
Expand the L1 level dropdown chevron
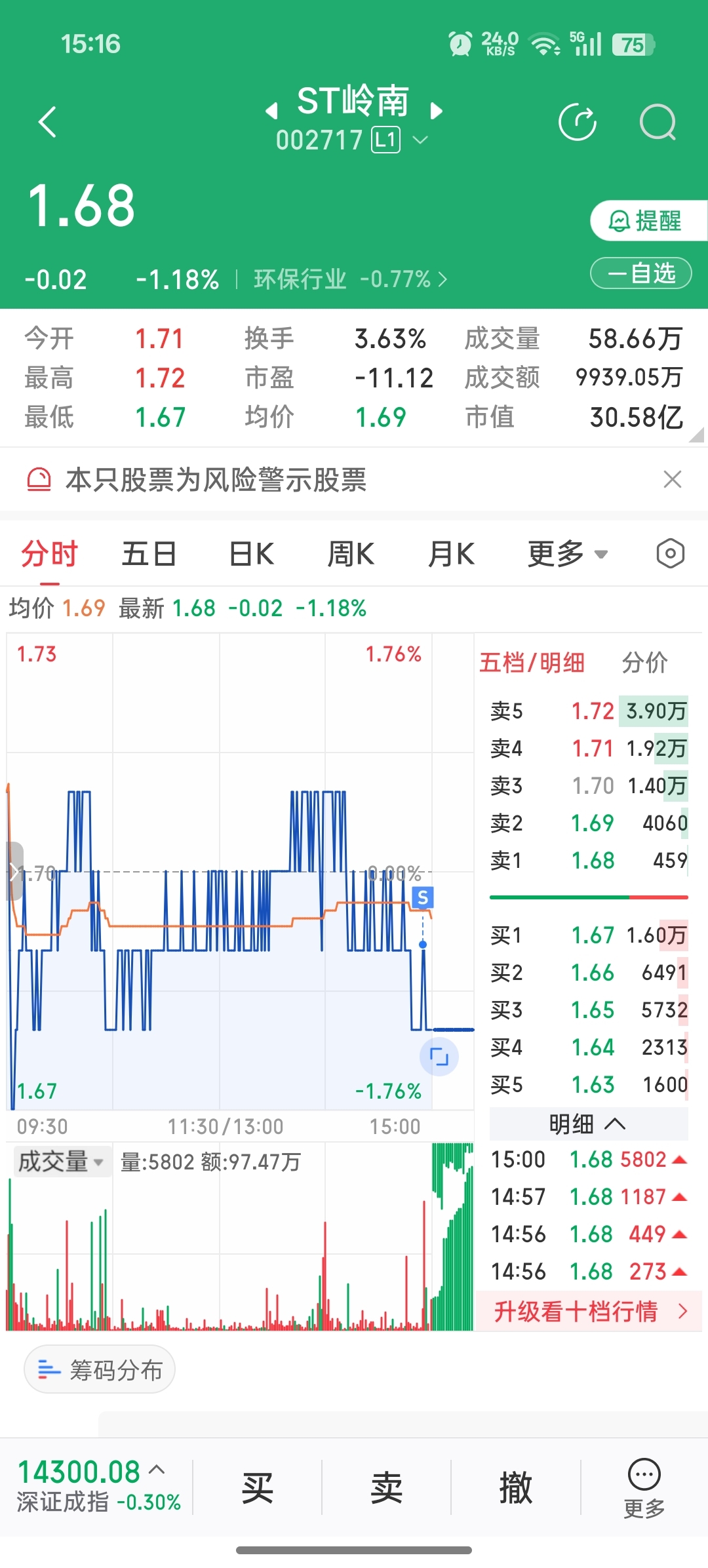coord(420,140)
